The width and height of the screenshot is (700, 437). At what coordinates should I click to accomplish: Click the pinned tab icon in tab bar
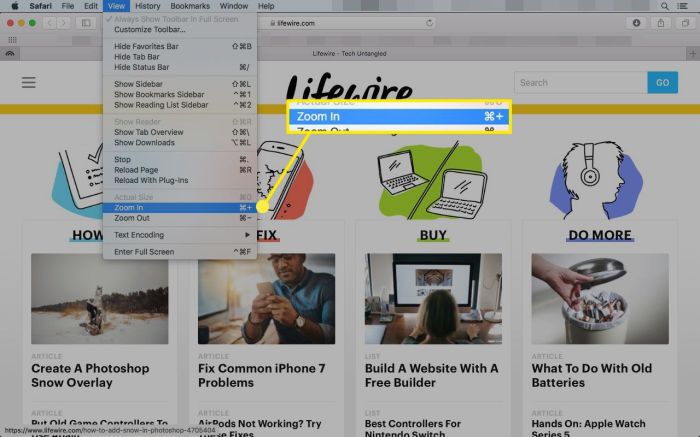(x=10, y=54)
